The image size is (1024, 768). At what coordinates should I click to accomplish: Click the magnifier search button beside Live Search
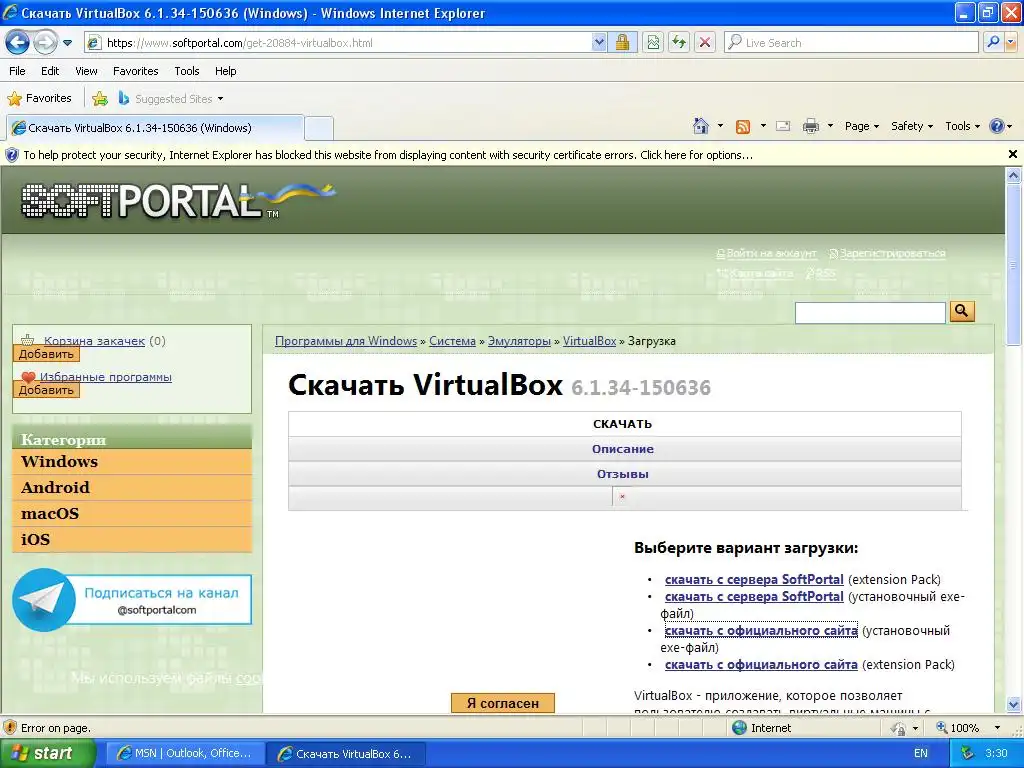(993, 43)
